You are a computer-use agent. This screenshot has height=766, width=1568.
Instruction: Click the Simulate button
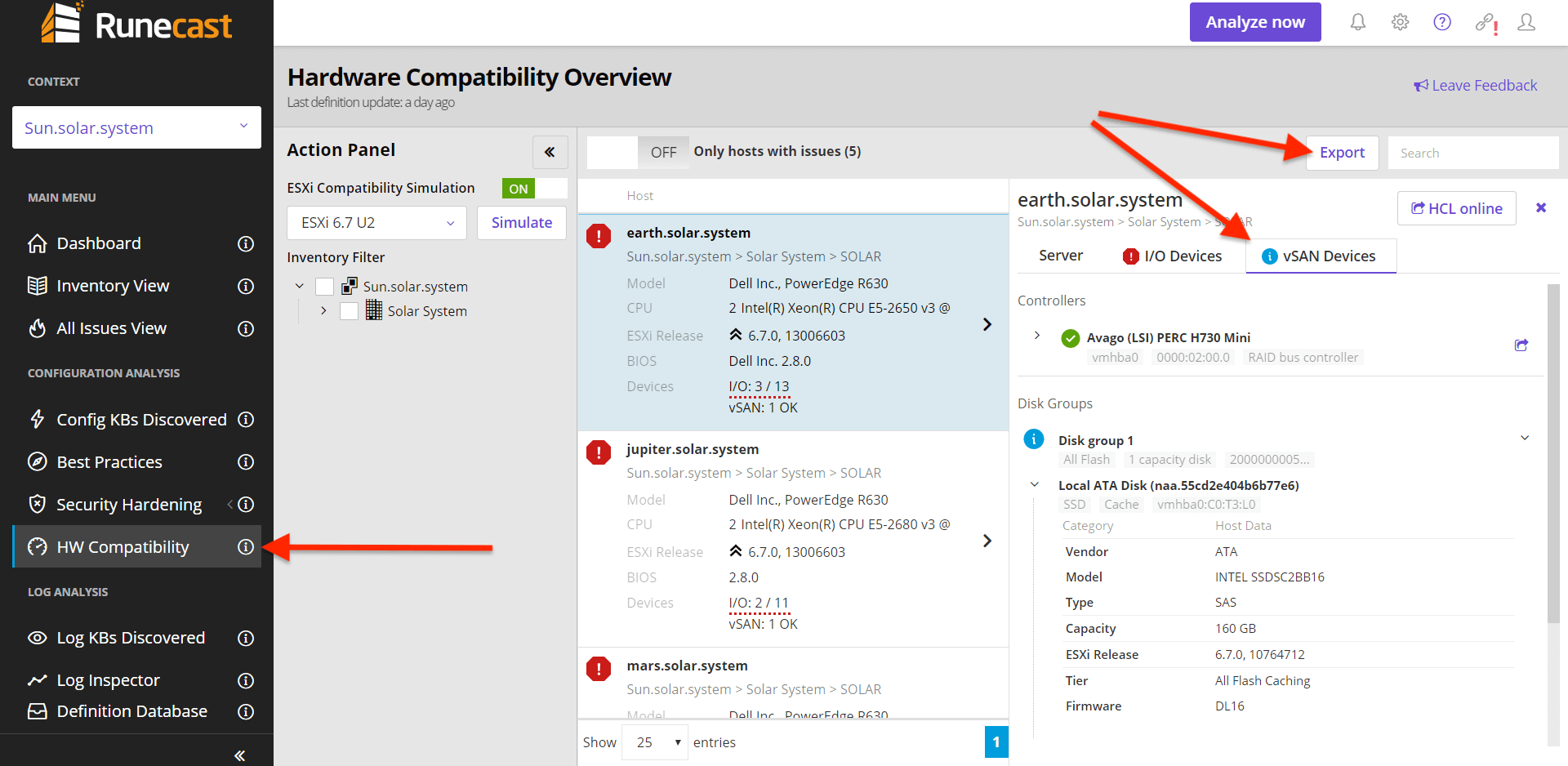pos(522,223)
